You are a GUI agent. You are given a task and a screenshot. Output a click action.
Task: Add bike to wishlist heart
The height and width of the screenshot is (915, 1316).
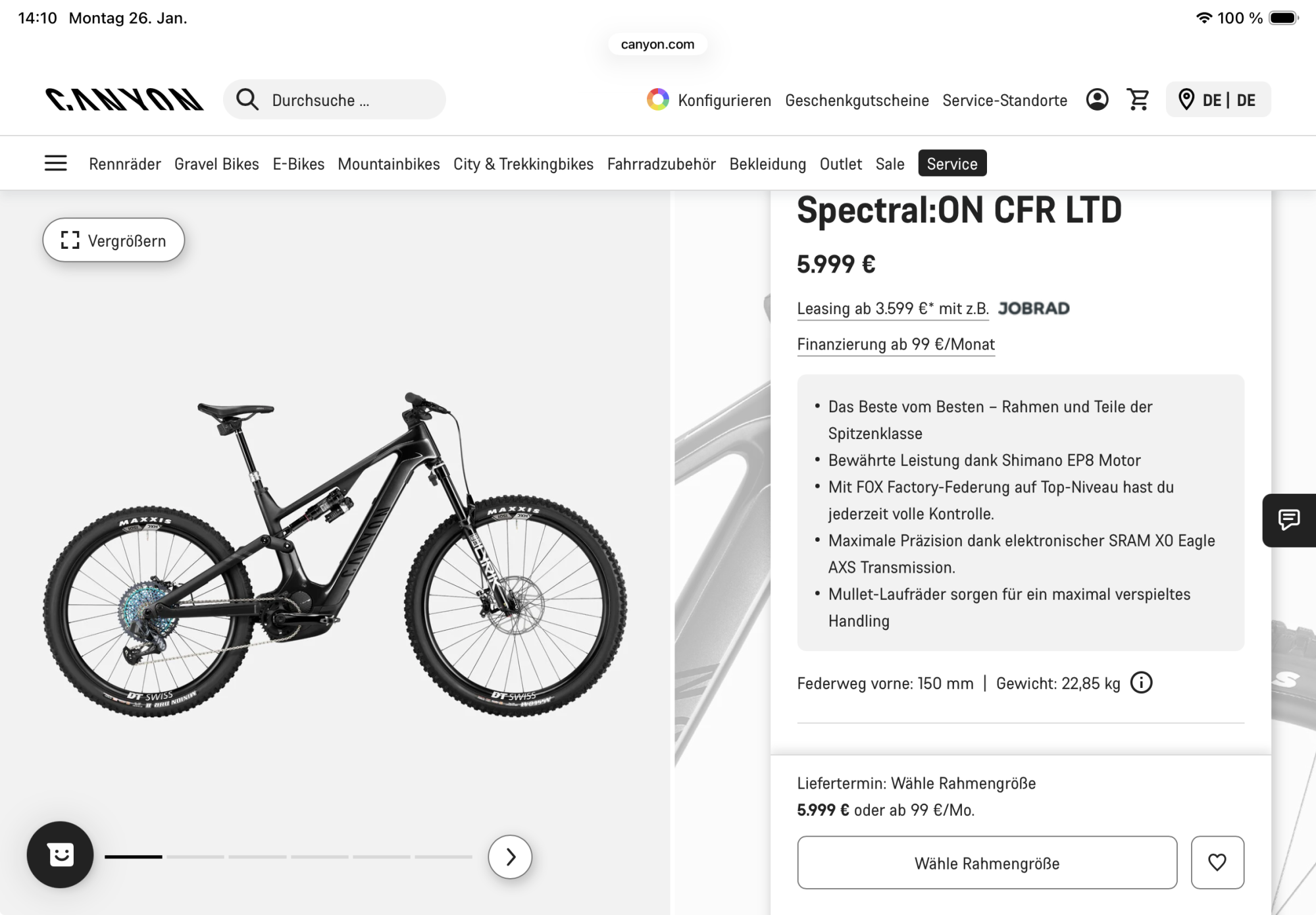pos(1217,862)
